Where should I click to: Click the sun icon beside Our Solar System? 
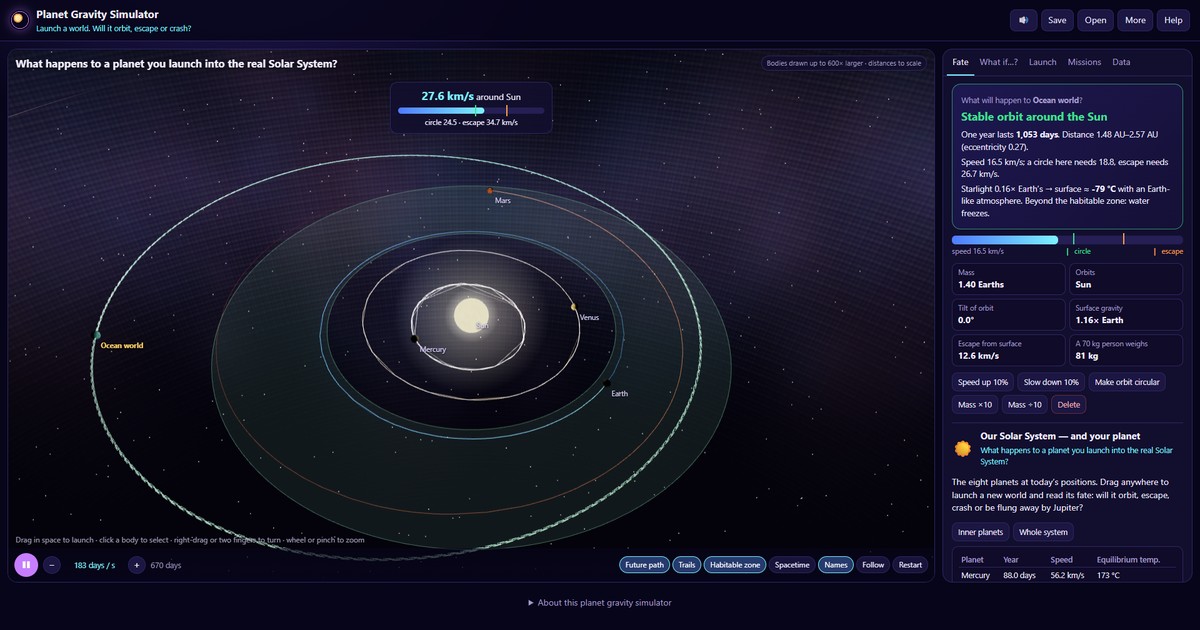pyautogui.click(x=963, y=449)
